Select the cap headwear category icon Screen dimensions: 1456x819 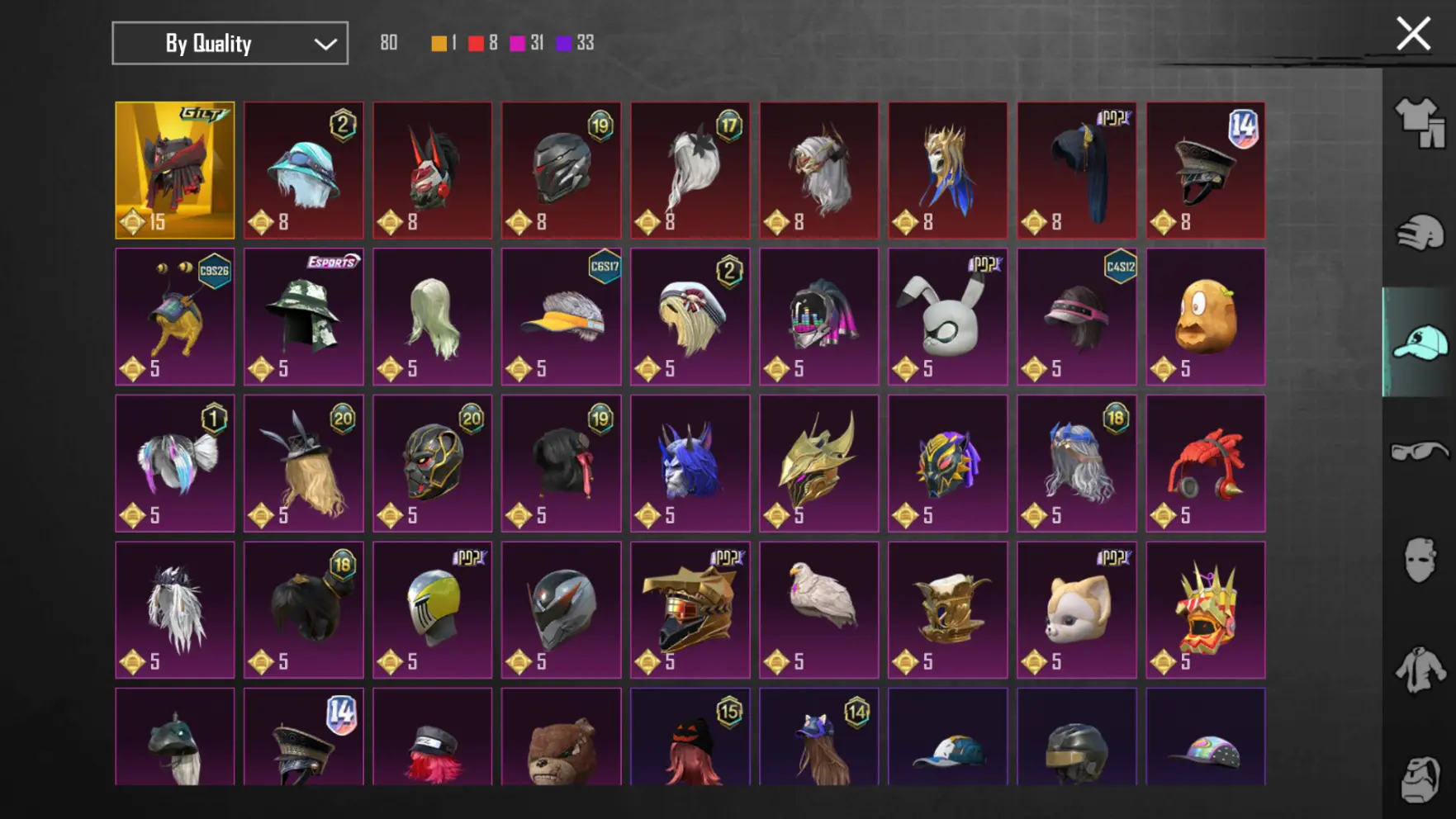tap(1420, 343)
